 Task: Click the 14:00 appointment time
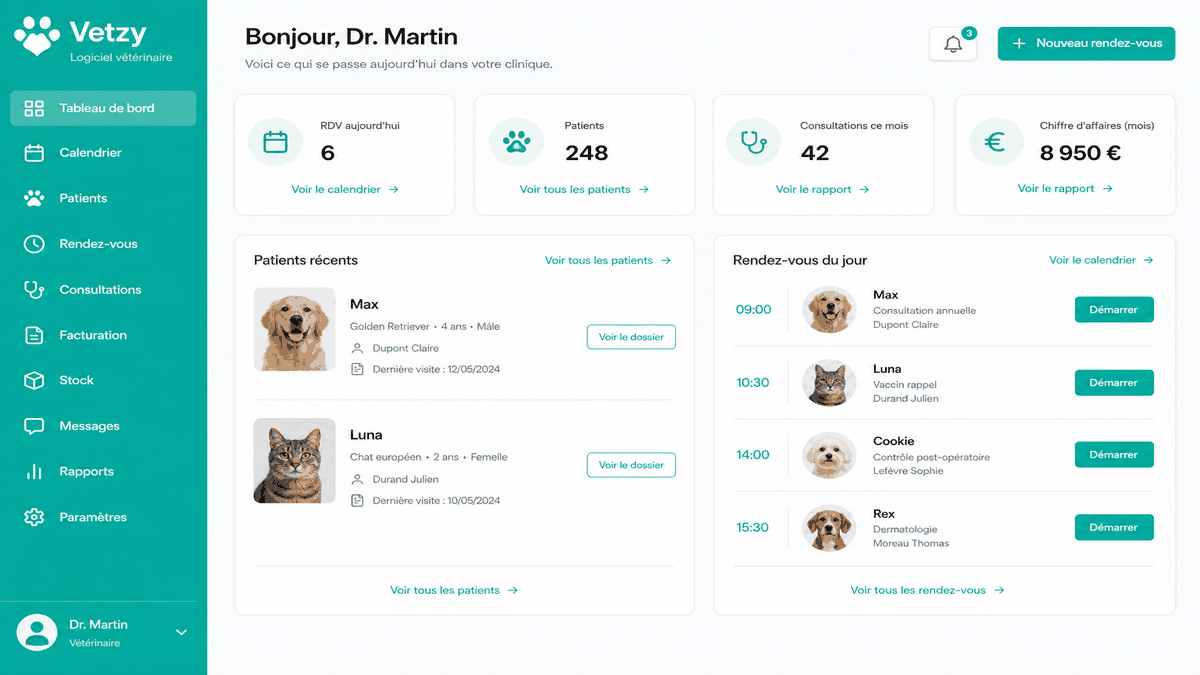753,455
